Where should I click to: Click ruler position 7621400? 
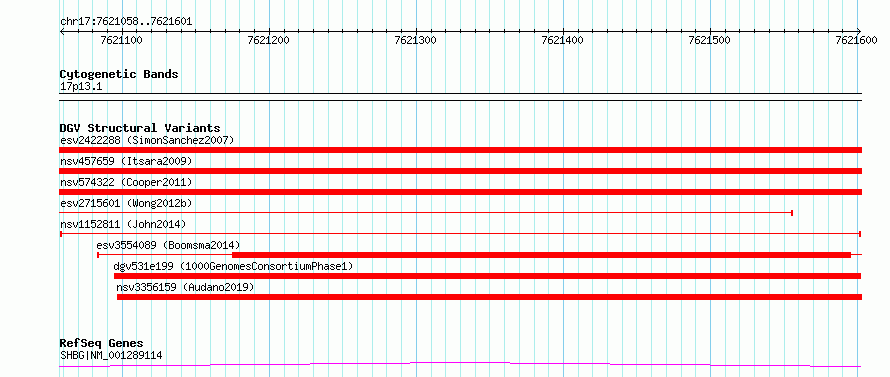pyautogui.click(x=562, y=40)
